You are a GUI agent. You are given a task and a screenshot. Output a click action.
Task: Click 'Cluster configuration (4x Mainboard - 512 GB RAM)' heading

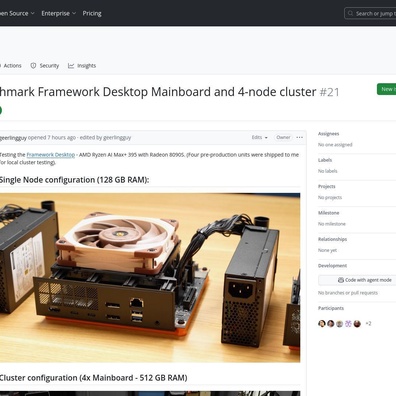93,378
